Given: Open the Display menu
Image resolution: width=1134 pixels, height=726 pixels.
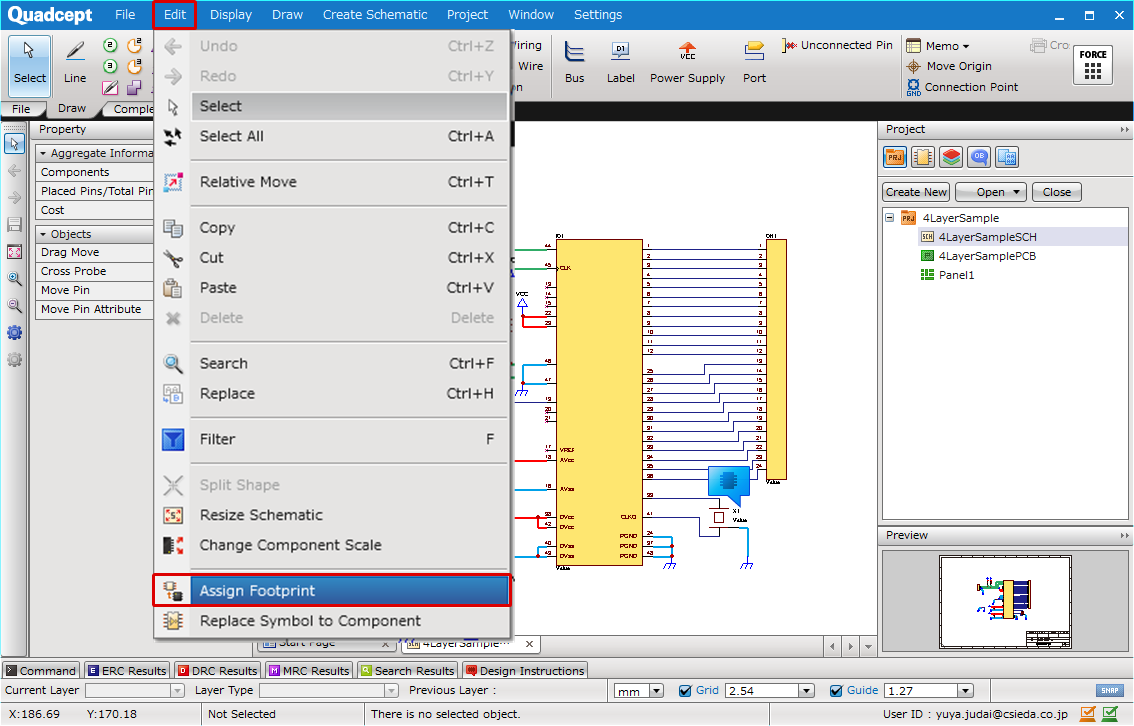Looking at the screenshot, I should (231, 14).
